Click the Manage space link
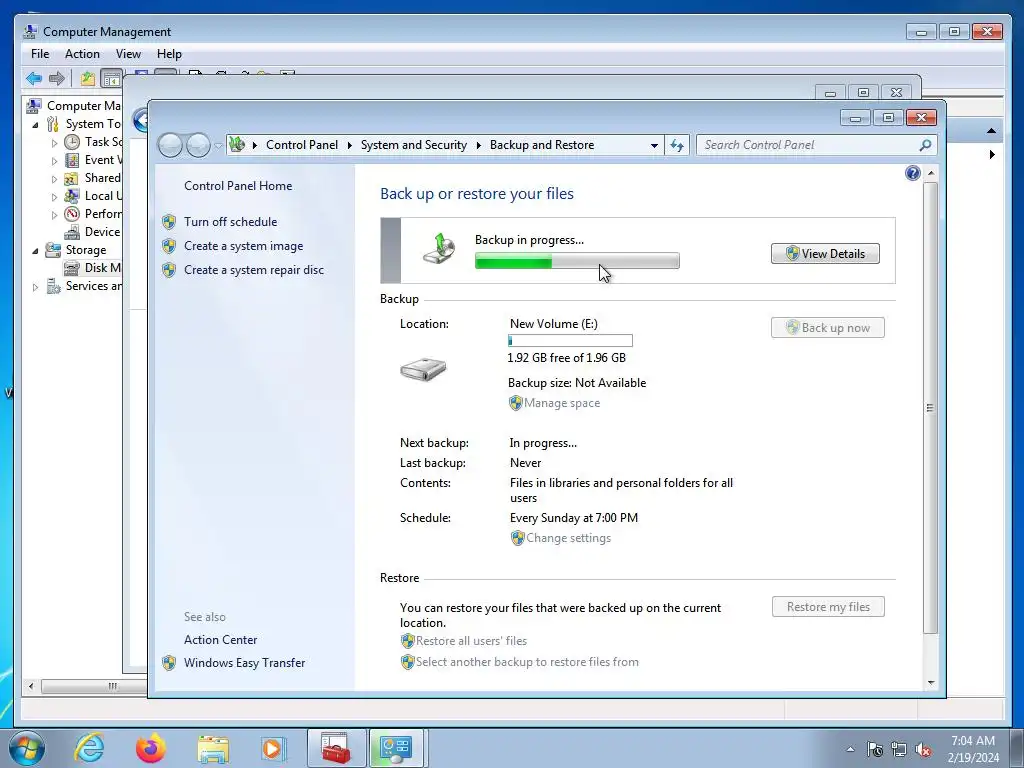 pos(562,404)
